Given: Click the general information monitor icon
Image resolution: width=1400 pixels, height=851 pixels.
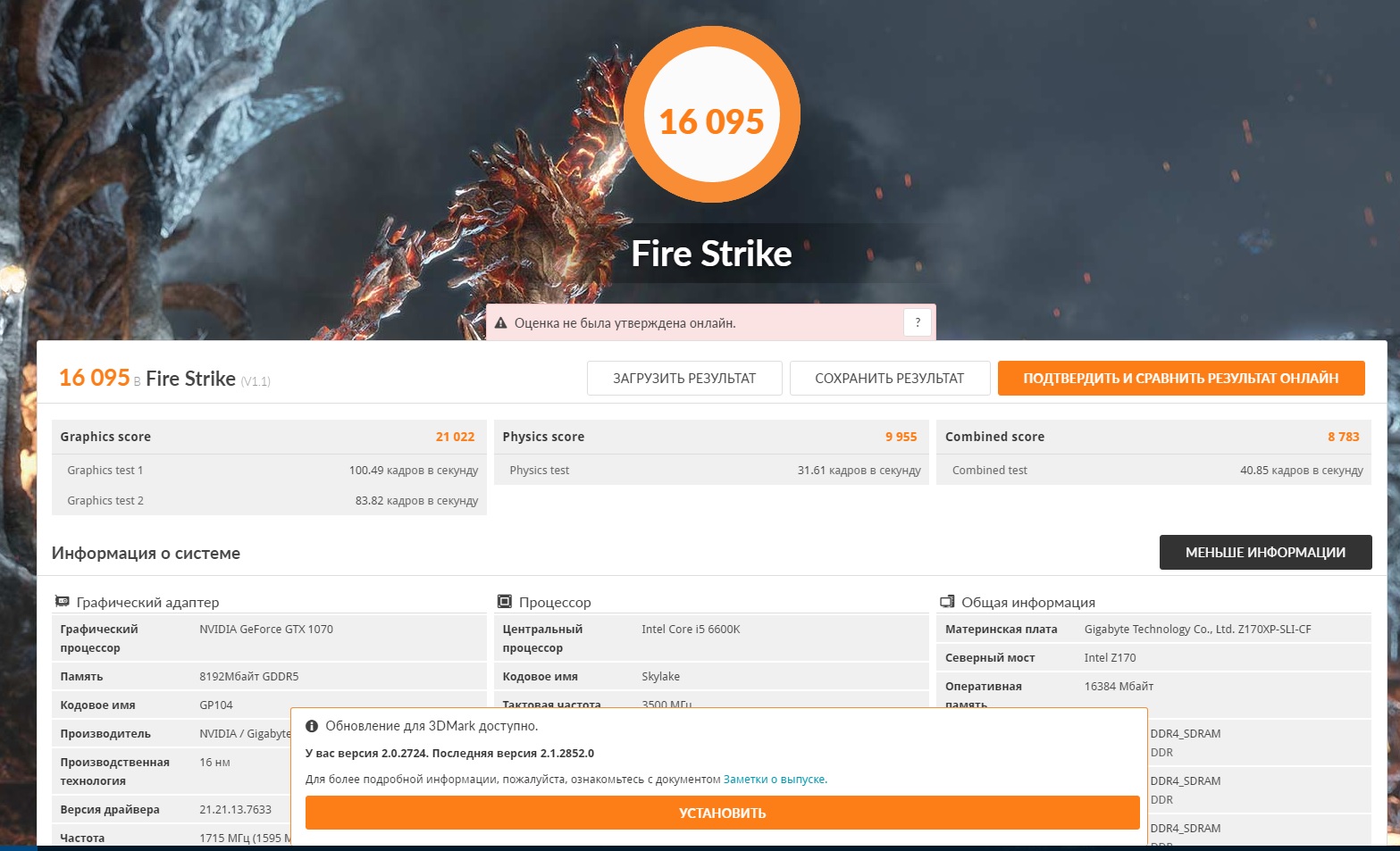Looking at the screenshot, I should click(x=947, y=602).
